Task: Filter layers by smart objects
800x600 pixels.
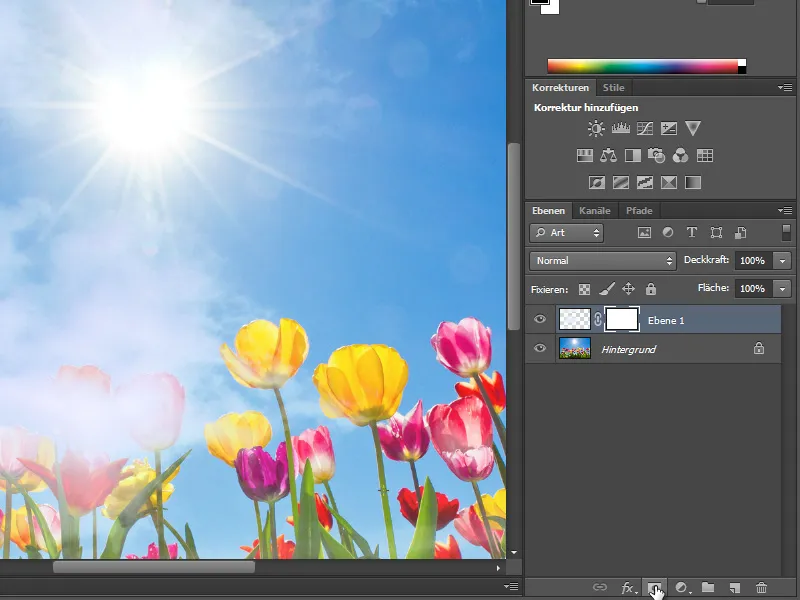Action: click(740, 233)
